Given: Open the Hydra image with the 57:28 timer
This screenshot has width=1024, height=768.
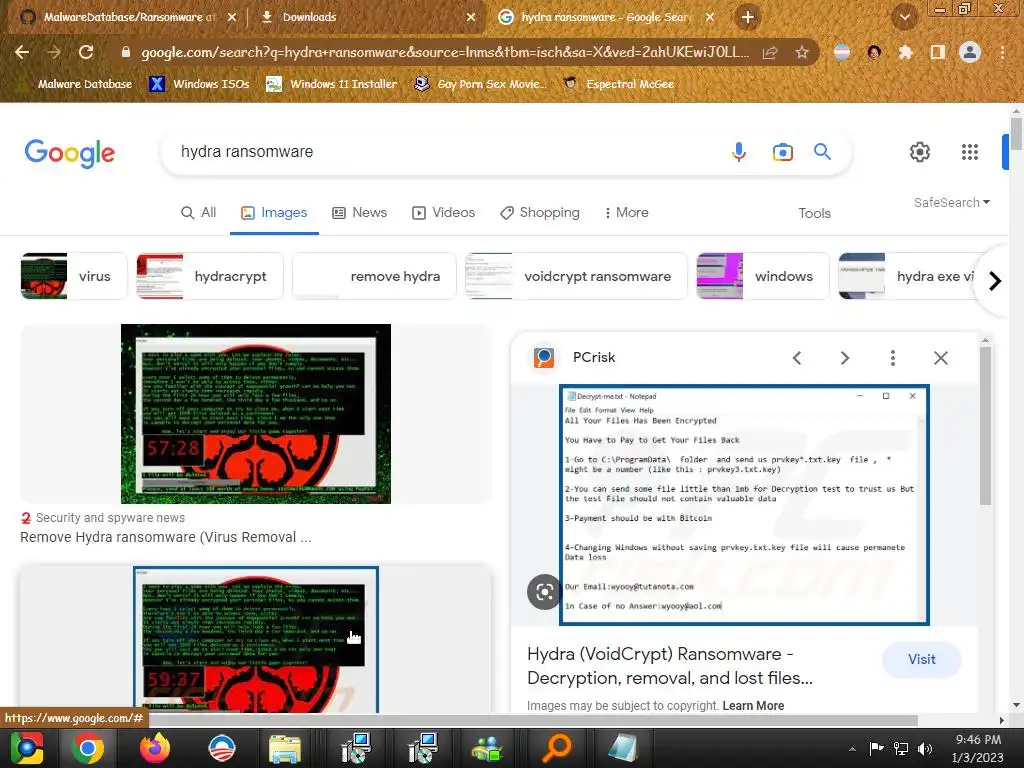Looking at the screenshot, I should pos(256,414).
